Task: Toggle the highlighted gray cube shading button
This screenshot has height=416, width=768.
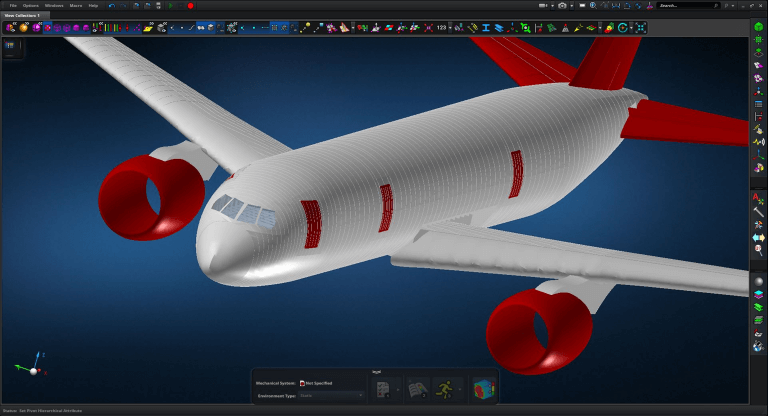Action: click(211, 28)
